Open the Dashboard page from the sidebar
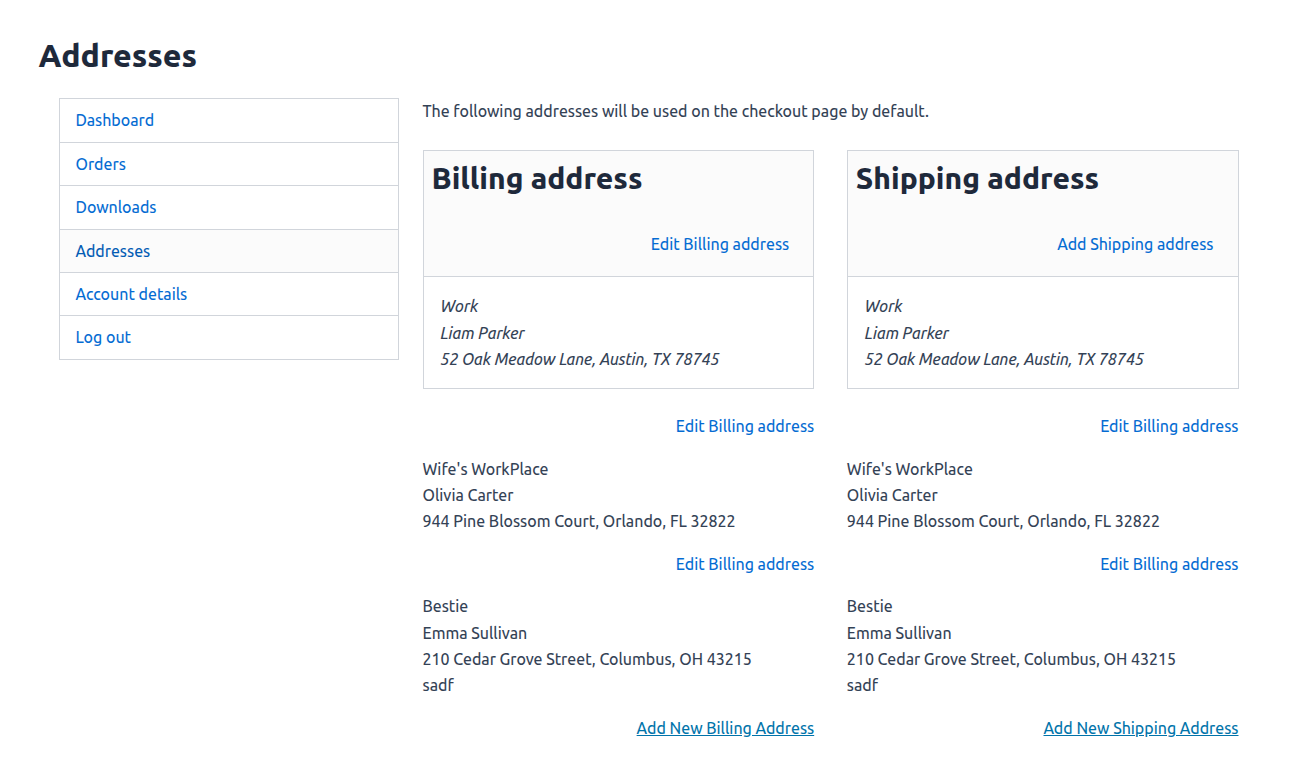Image resolution: width=1292 pixels, height=778 pixels. pyautogui.click(x=114, y=120)
